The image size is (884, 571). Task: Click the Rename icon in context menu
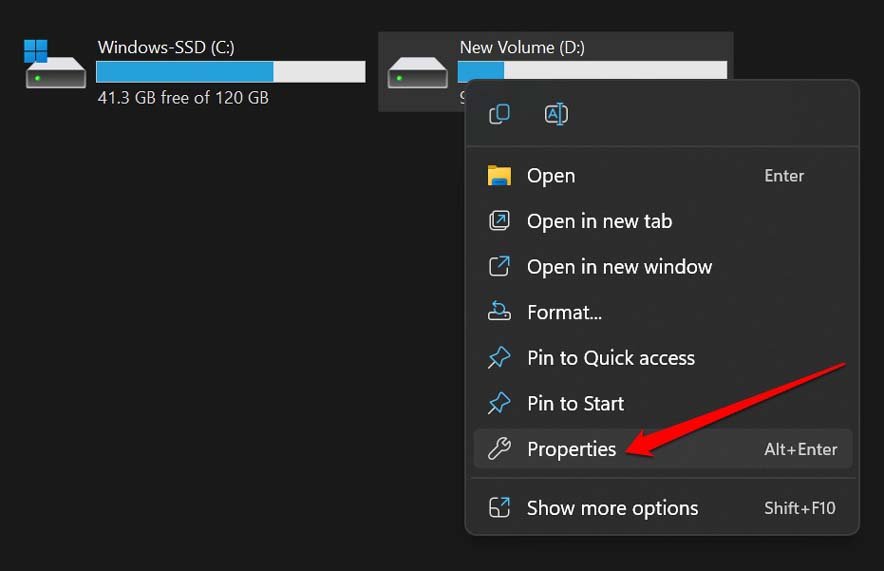pos(556,114)
